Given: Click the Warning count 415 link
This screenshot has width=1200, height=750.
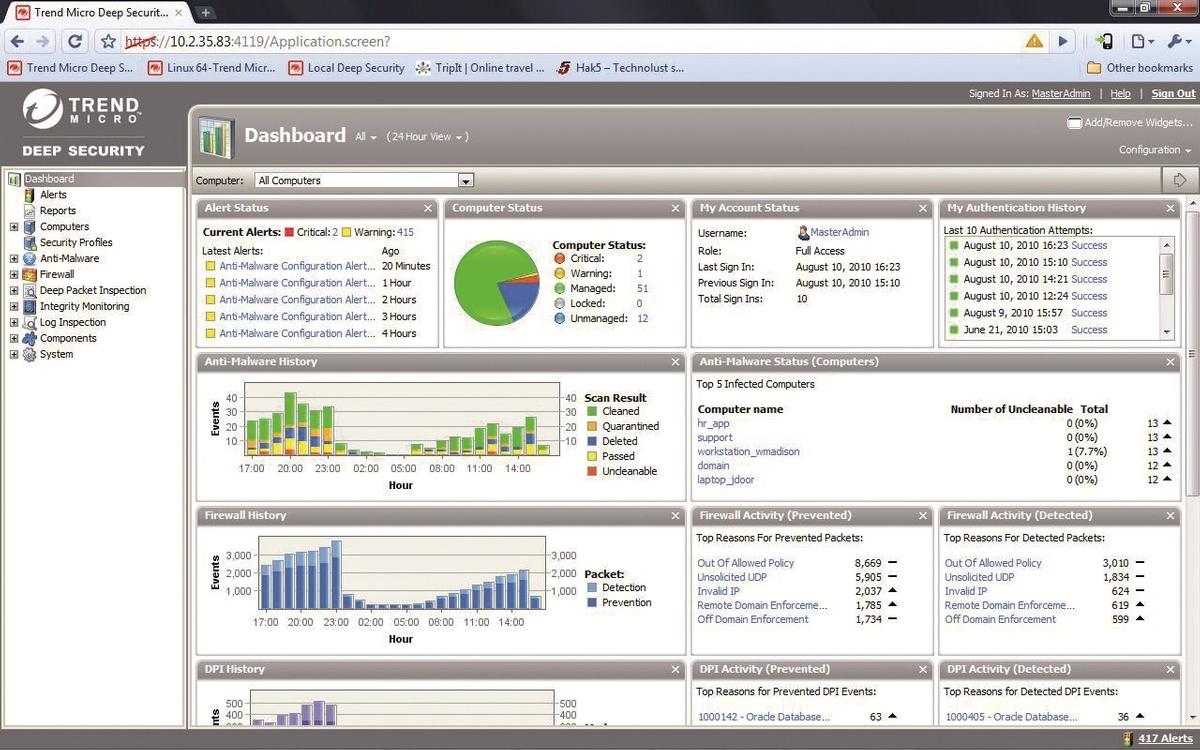Looking at the screenshot, I should coord(405,233).
